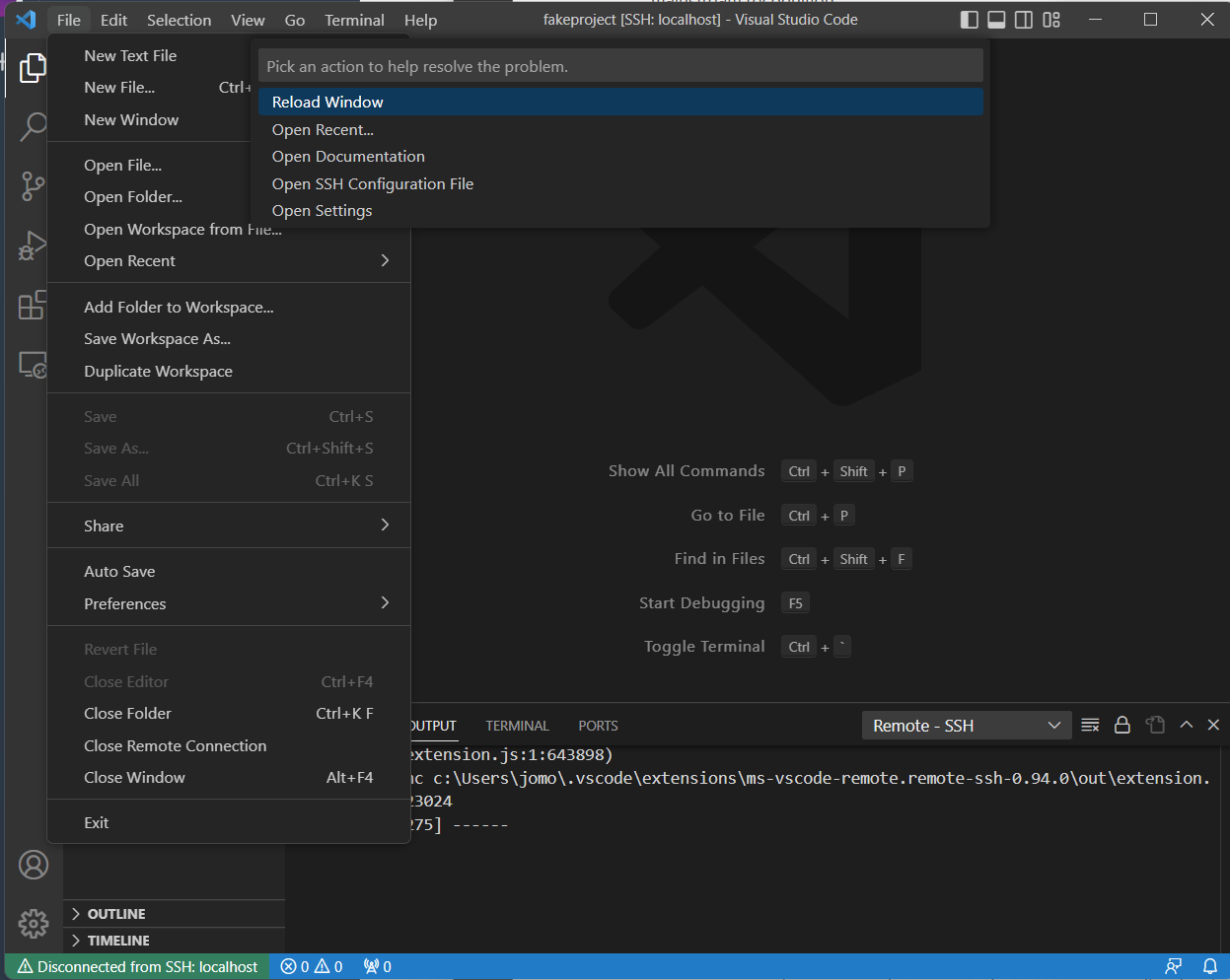Close the bottom panel
The width and height of the screenshot is (1230, 980).
tap(1213, 725)
